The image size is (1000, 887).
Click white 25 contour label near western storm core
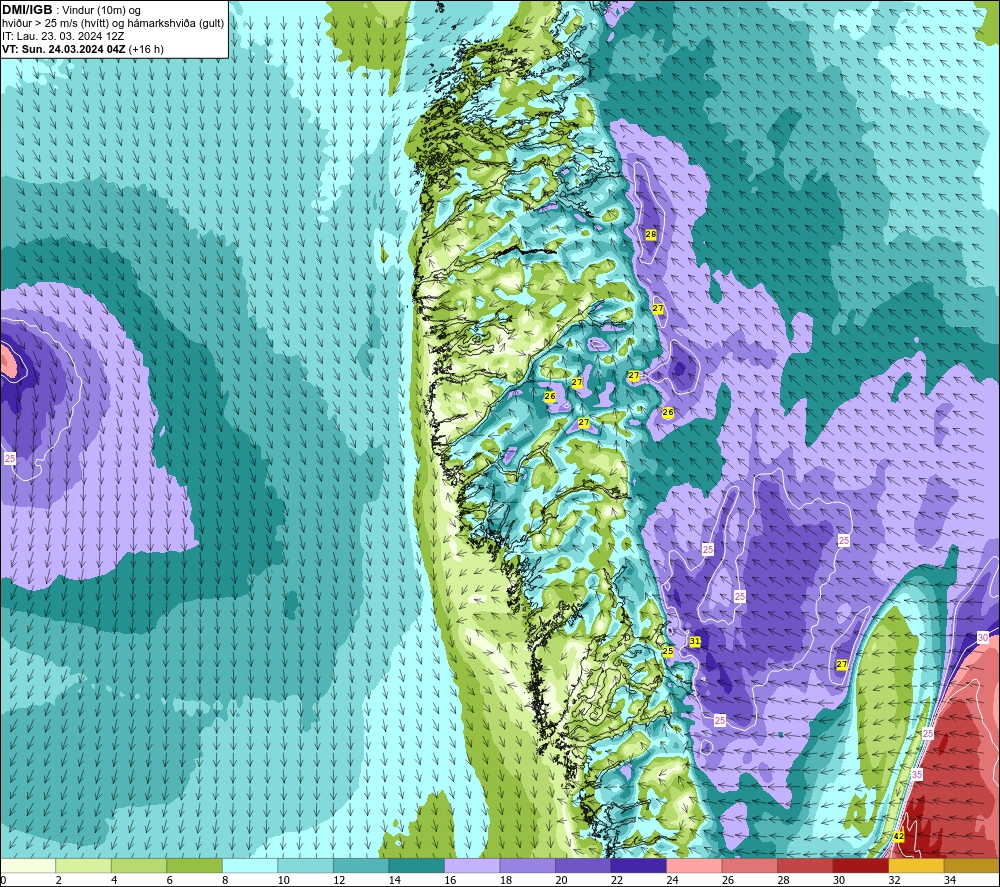tap(10, 458)
